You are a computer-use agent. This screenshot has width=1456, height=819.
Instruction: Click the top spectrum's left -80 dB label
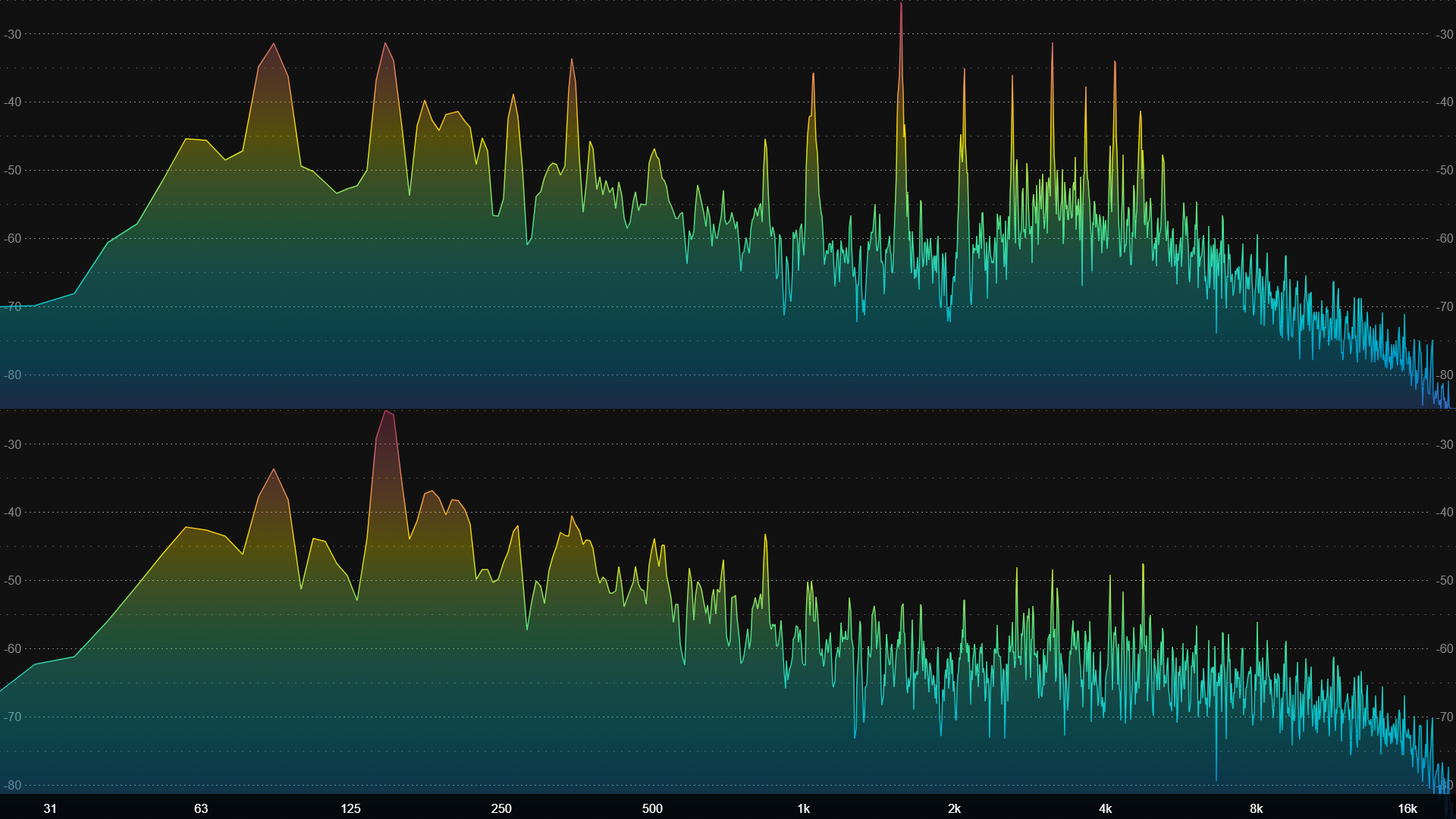[x=13, y=375]
